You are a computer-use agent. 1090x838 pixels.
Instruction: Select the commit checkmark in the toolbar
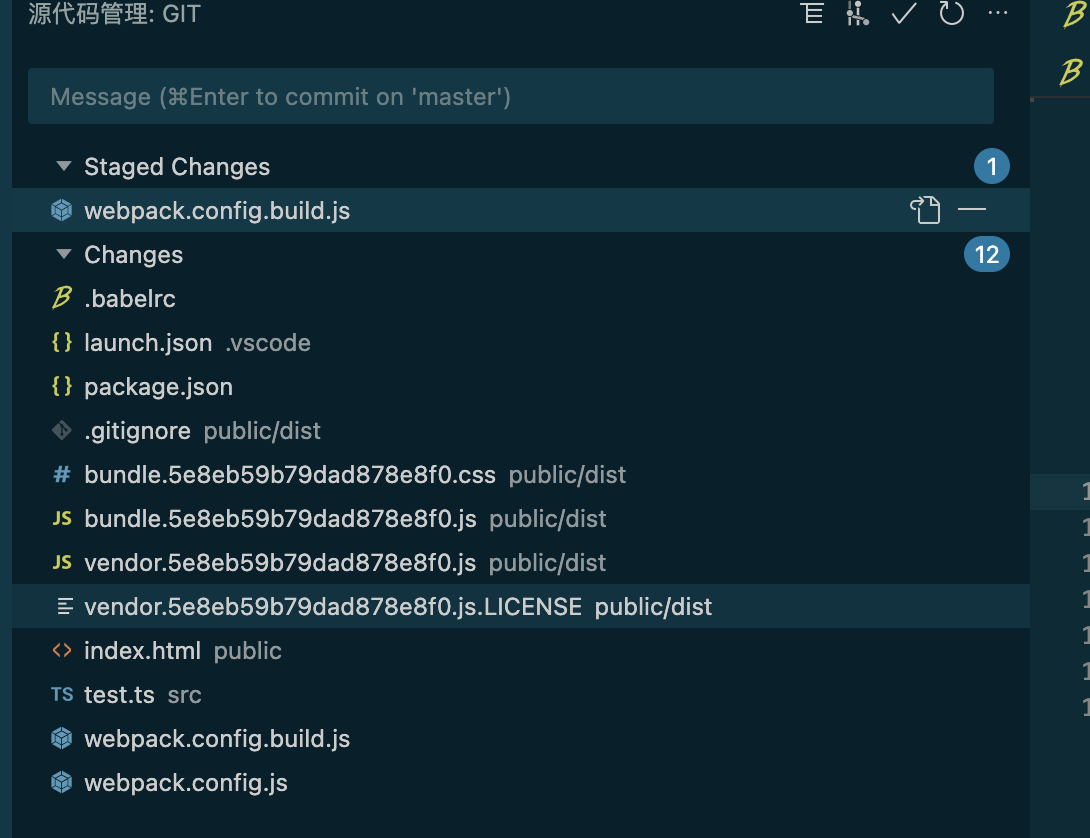click(x=903, y=14)
